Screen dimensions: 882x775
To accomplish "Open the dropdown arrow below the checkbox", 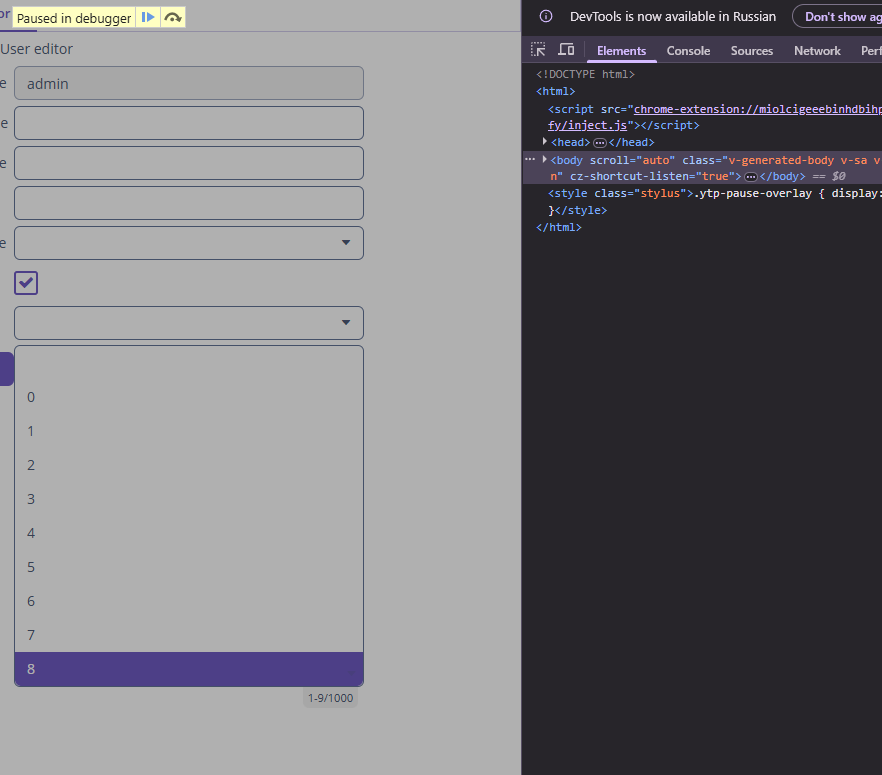I will click(346, 322).
